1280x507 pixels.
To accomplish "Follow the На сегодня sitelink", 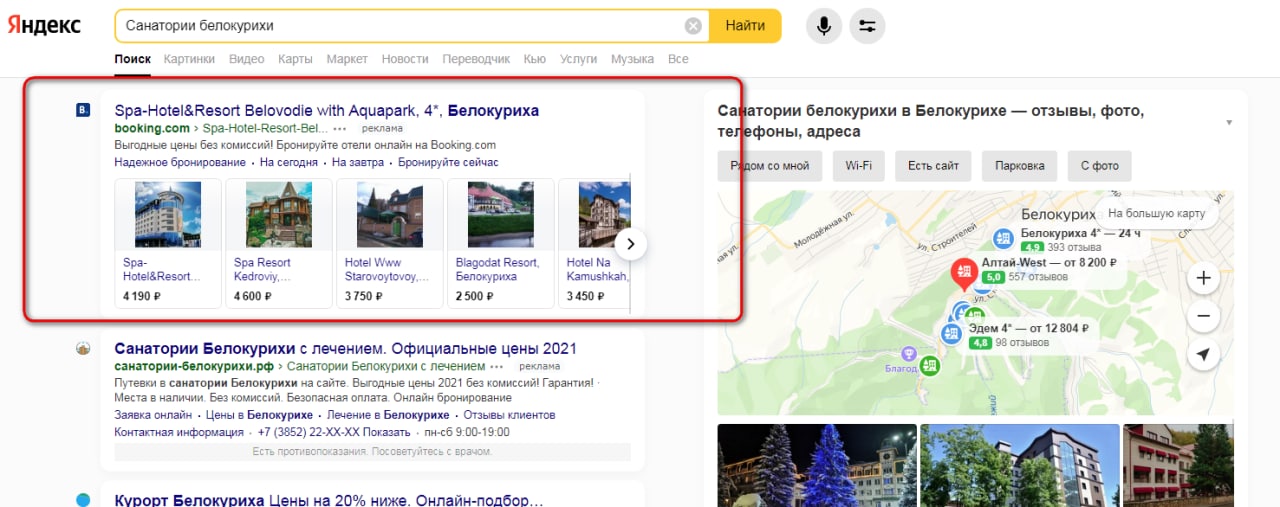I will point(288,162).
